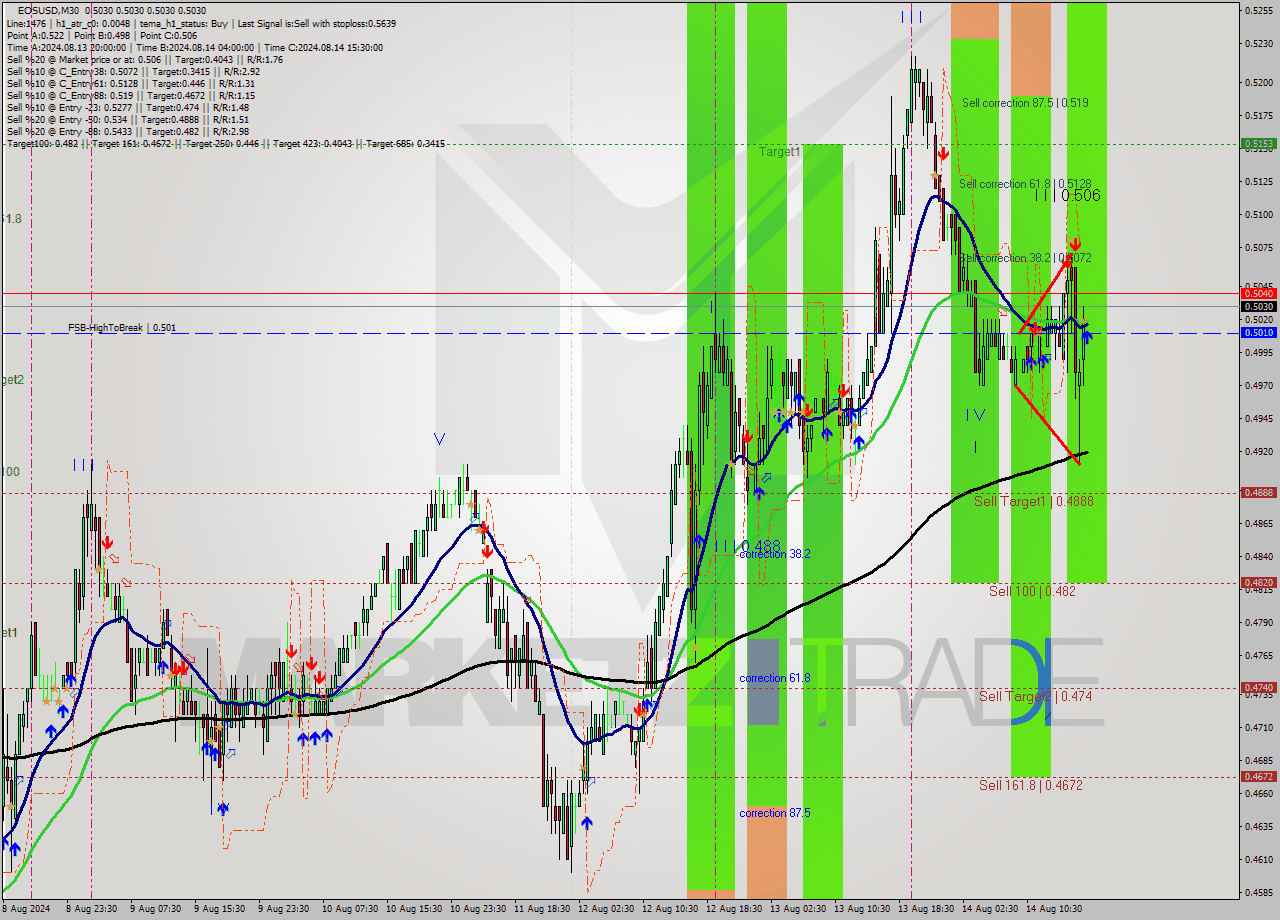Select the green 0.5153 price tag

(1257, 144)
